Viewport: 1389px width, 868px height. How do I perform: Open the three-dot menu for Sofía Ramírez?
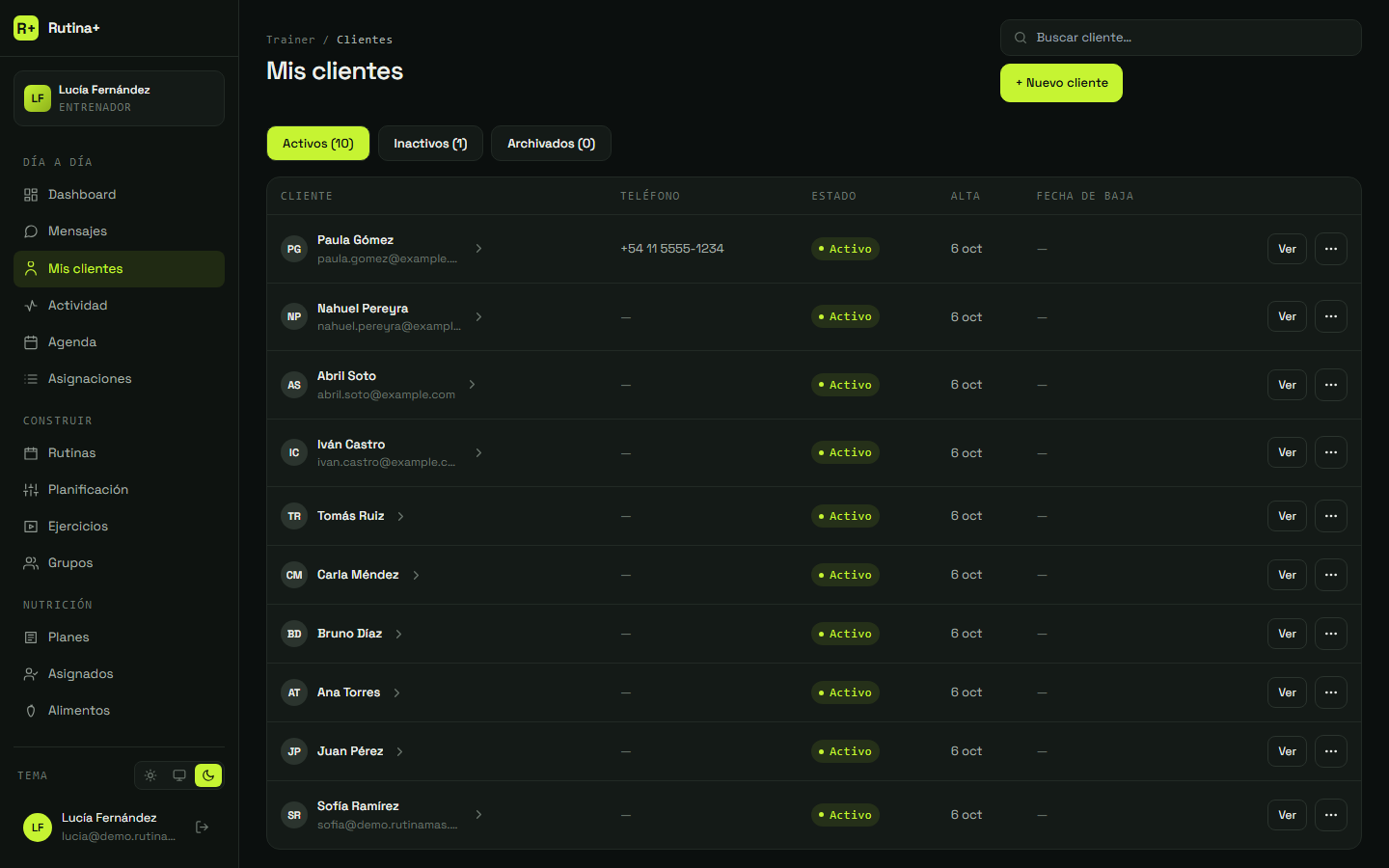1331,815
